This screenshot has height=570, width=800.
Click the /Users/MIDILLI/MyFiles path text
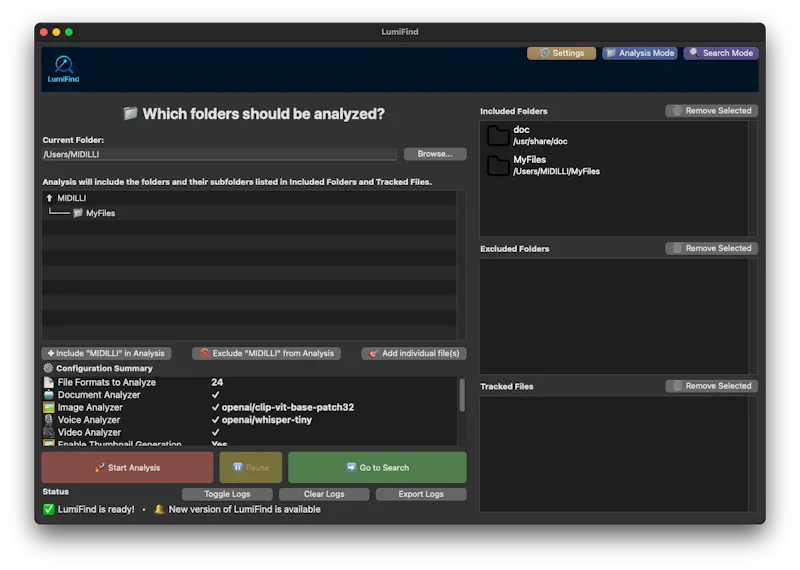point(556,171)
